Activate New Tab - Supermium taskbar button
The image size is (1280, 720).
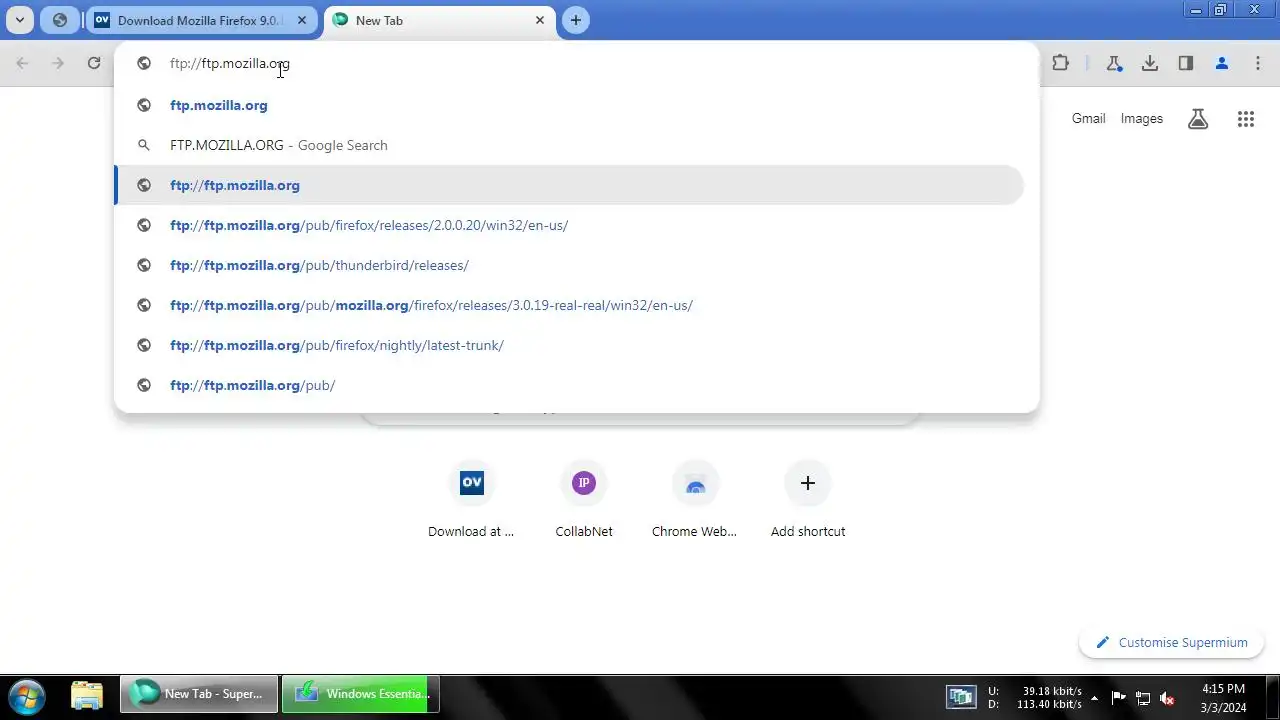click(198, 694)
